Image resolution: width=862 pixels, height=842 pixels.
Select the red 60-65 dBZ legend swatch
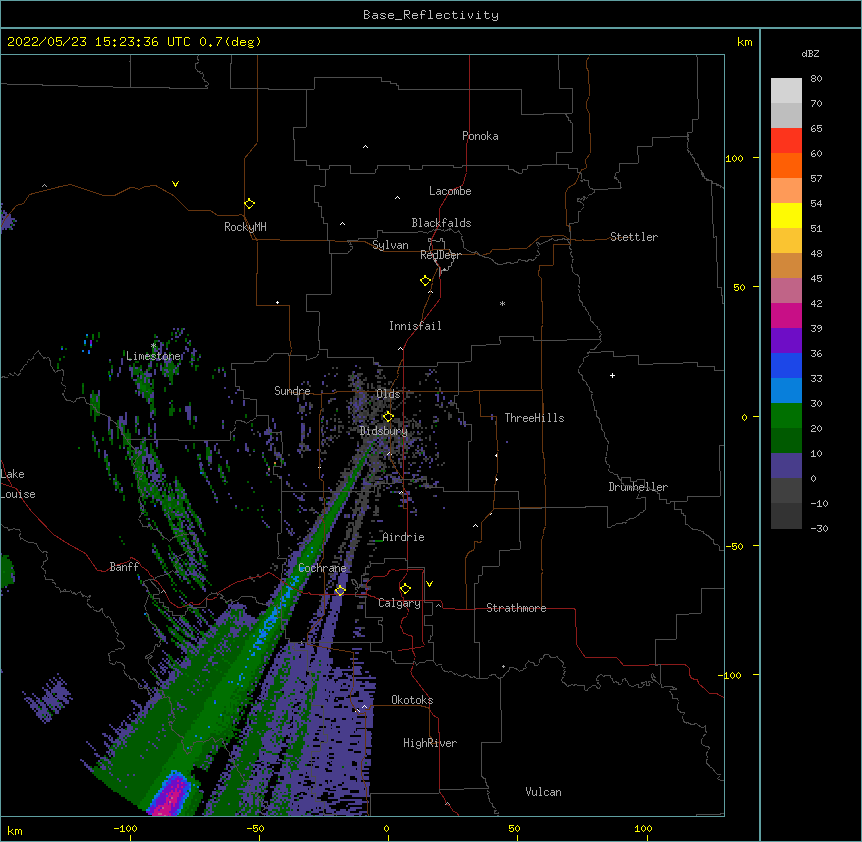pyautogui.click(x=786, y=140)
